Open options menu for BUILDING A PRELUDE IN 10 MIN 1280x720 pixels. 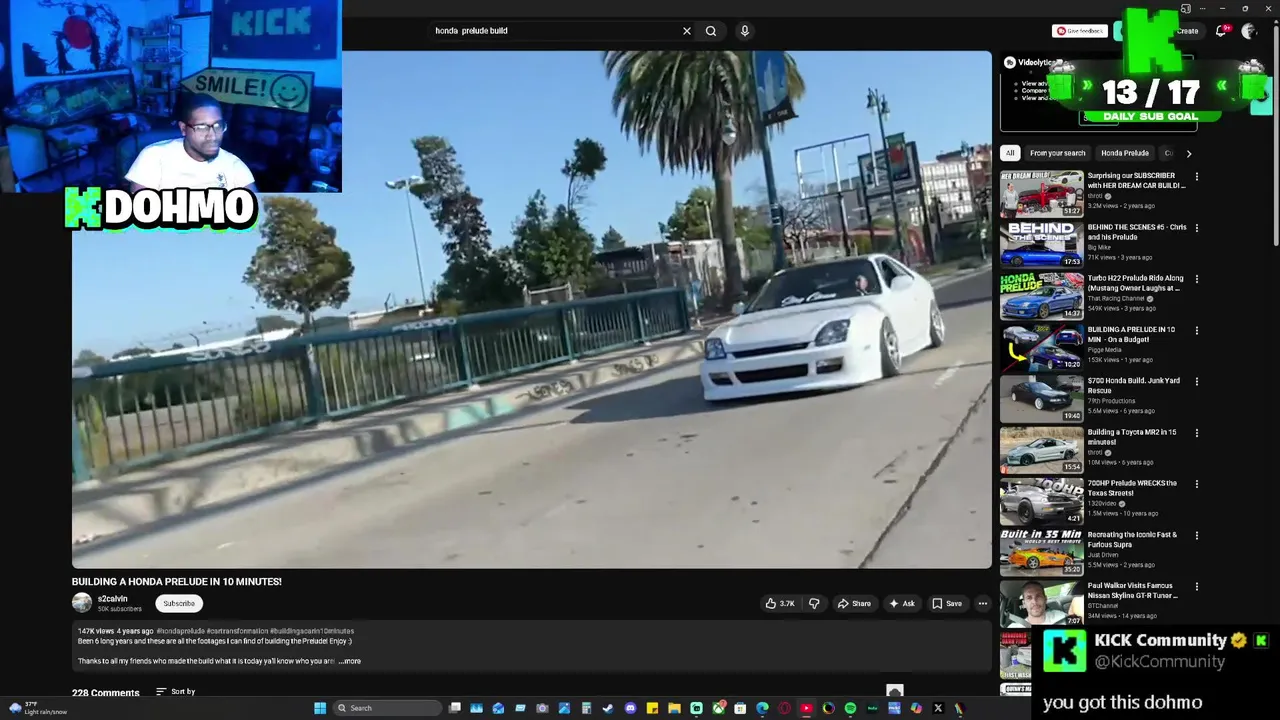[x=1197, y=330]
